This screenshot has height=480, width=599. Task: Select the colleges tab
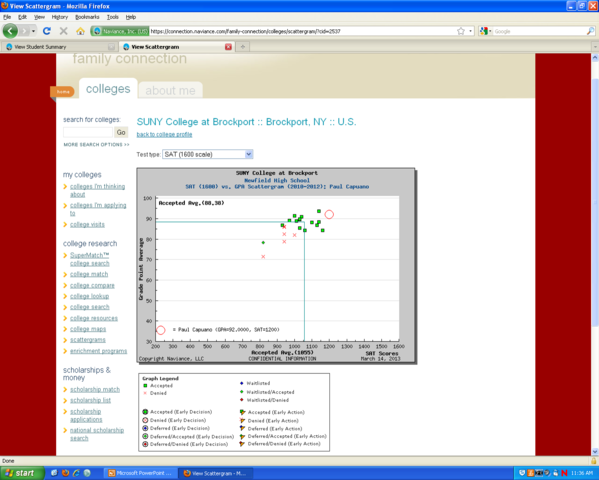108,89
